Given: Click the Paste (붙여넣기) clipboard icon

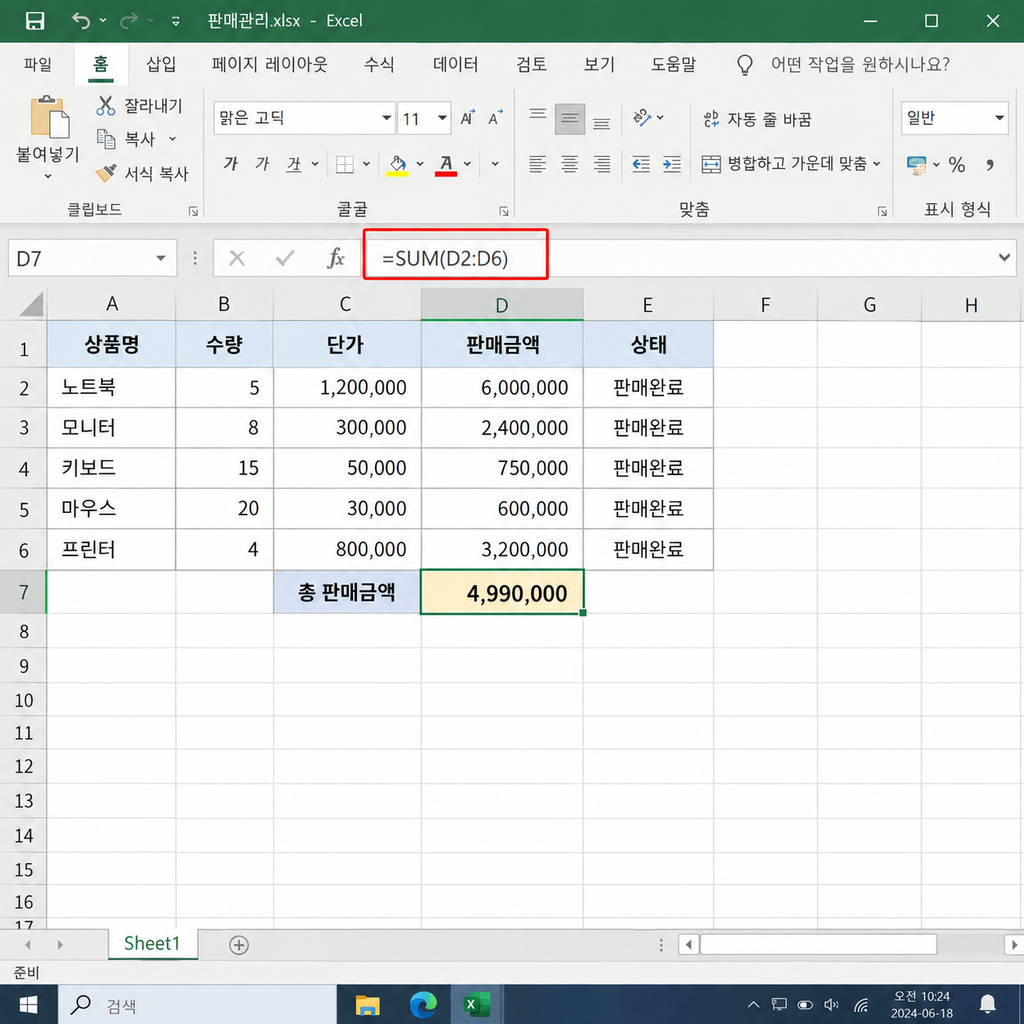Looking at the screenshot, I should click(x=49, y=117).
